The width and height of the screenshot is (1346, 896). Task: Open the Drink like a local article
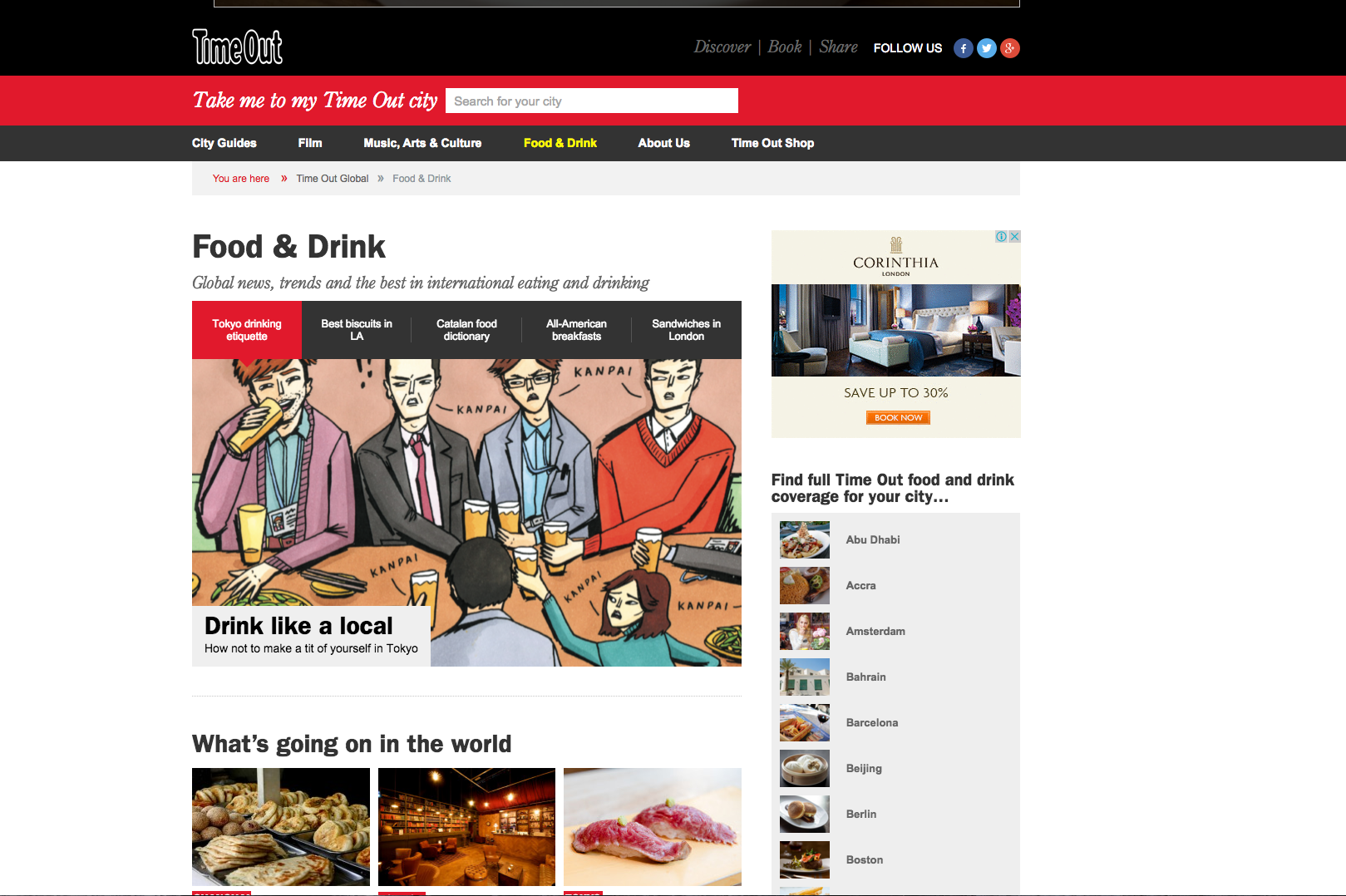(298, 626)
